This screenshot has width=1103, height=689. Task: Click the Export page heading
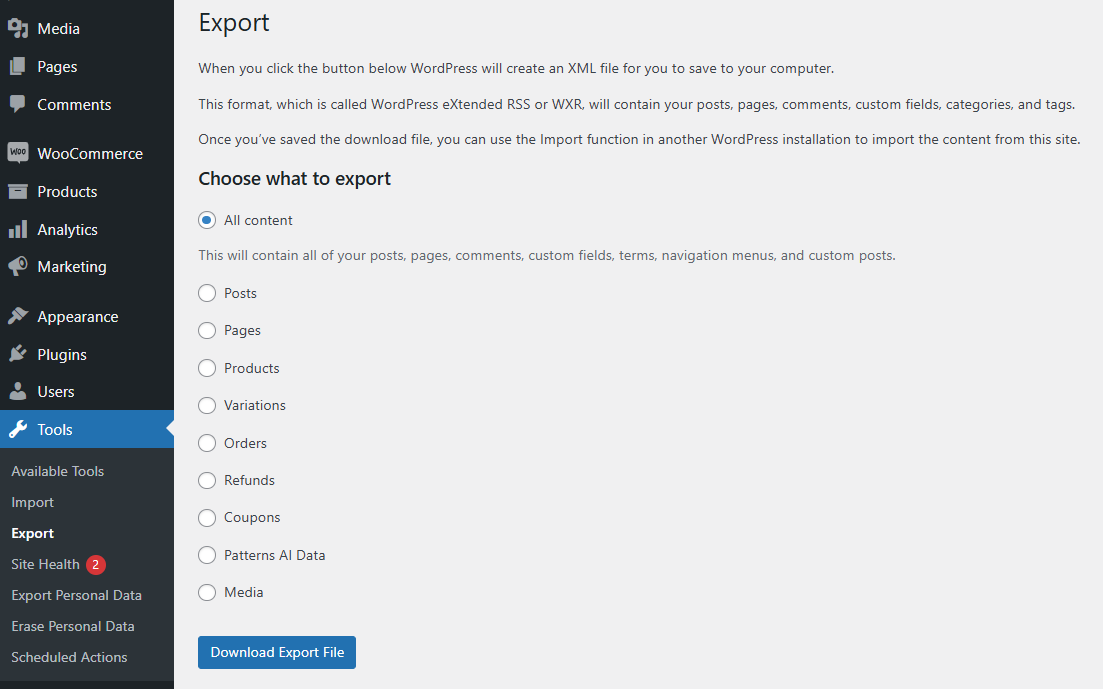(x=234, y=23)
